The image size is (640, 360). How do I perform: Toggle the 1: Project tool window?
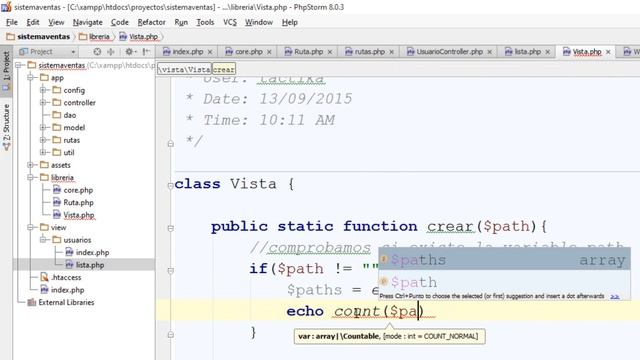tap(6, 71)
